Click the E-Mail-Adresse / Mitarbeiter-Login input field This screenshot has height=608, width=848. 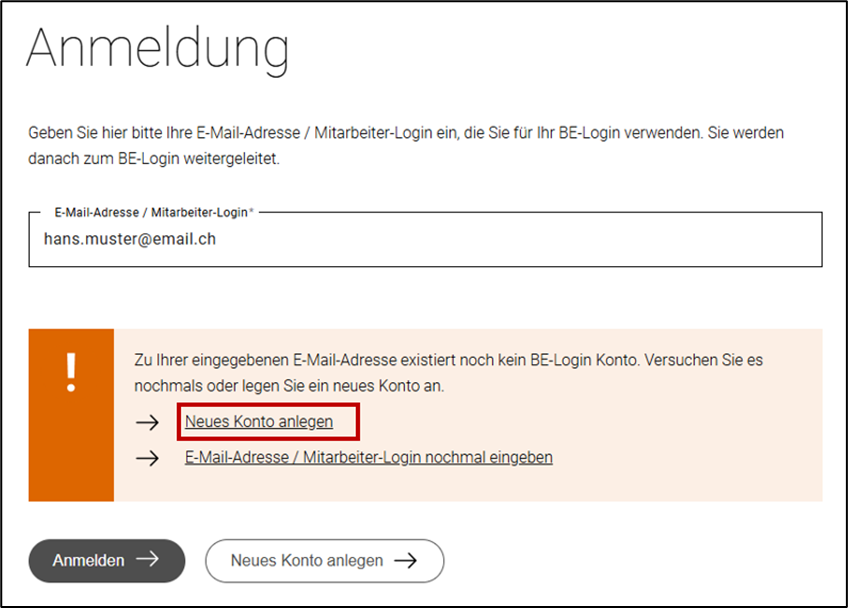(x=425, y=239)
